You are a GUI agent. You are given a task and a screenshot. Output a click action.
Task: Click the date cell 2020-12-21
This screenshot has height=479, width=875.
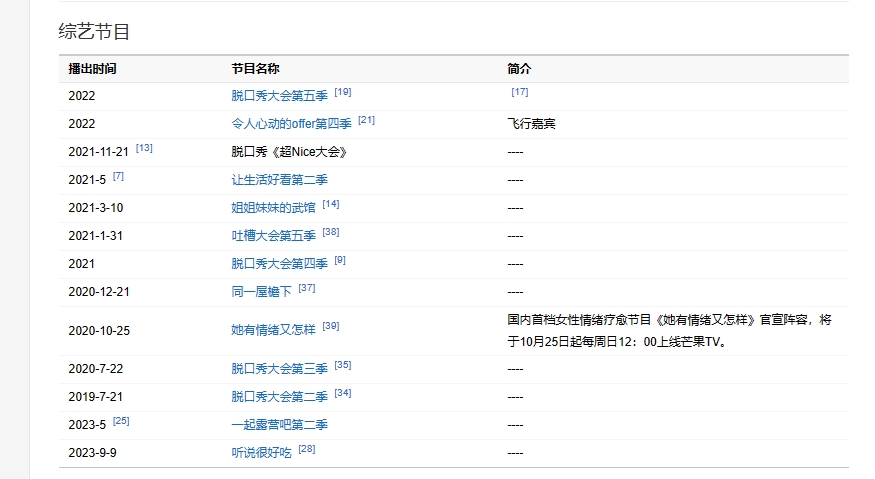click(99, 291)
